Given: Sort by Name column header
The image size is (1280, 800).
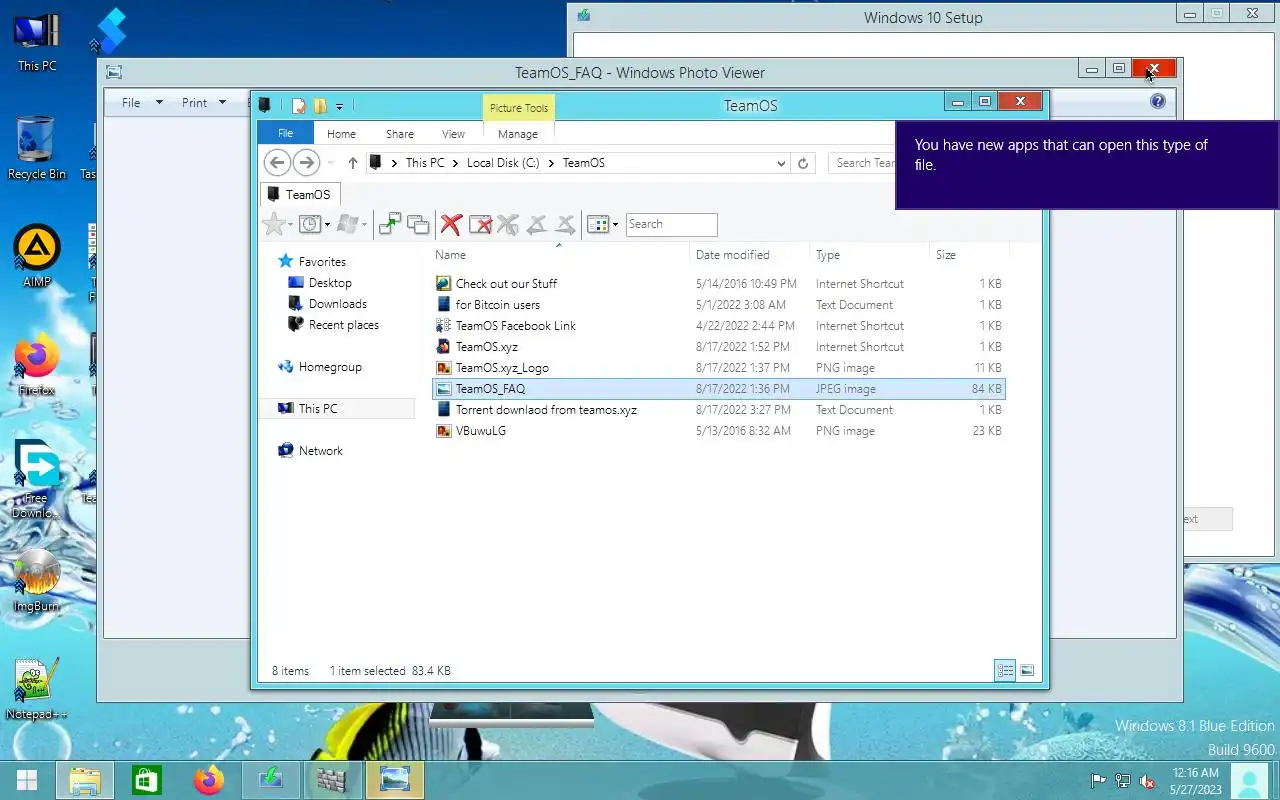Looking at the screenshot, I should 560,255.
